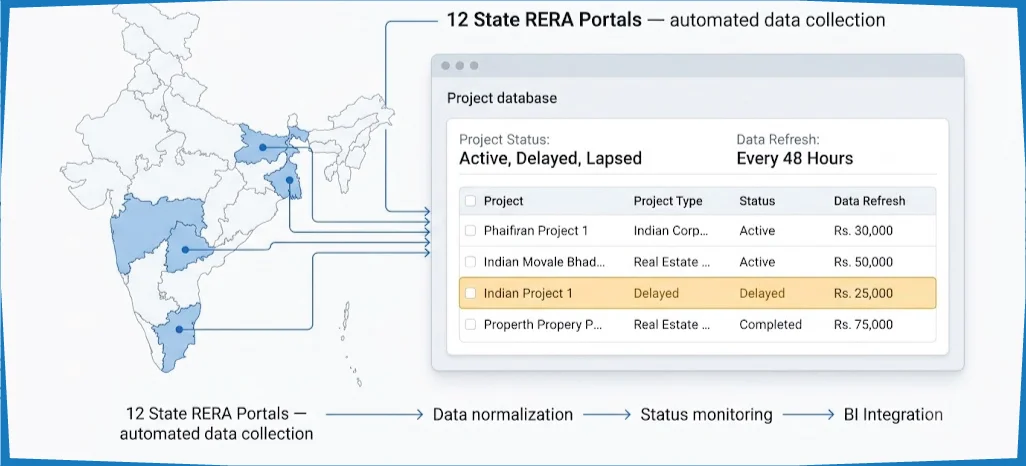Toggle the header select-all checkbox beside Project
Screen dimensions: 1026x466
pyautogui.click(x=470, y=201)
